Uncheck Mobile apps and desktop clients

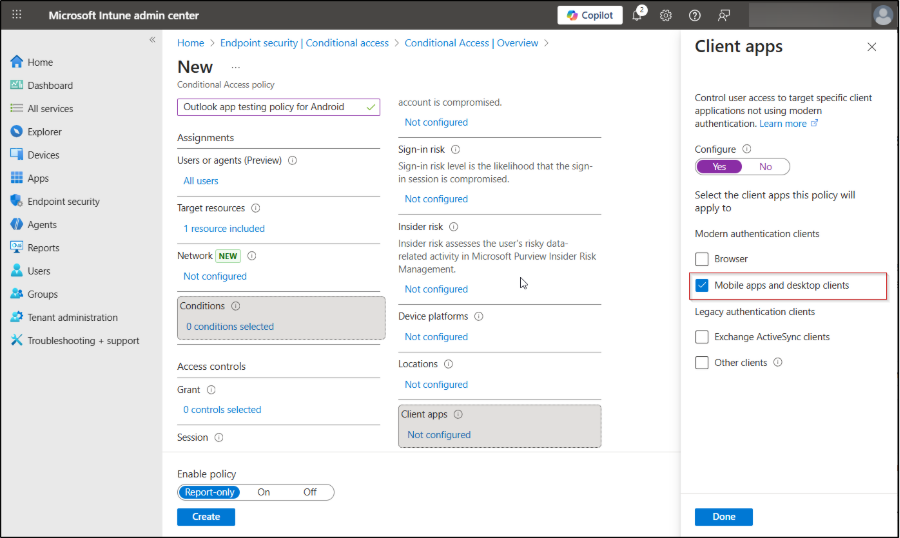point(701,285)
